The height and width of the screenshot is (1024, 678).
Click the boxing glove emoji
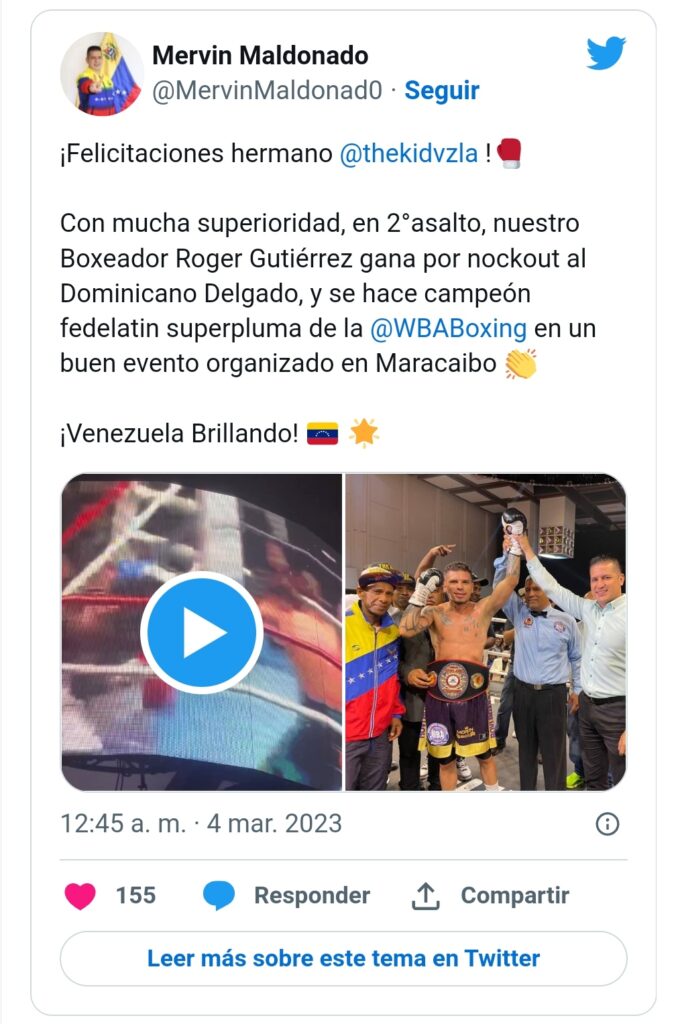(509, 153)
